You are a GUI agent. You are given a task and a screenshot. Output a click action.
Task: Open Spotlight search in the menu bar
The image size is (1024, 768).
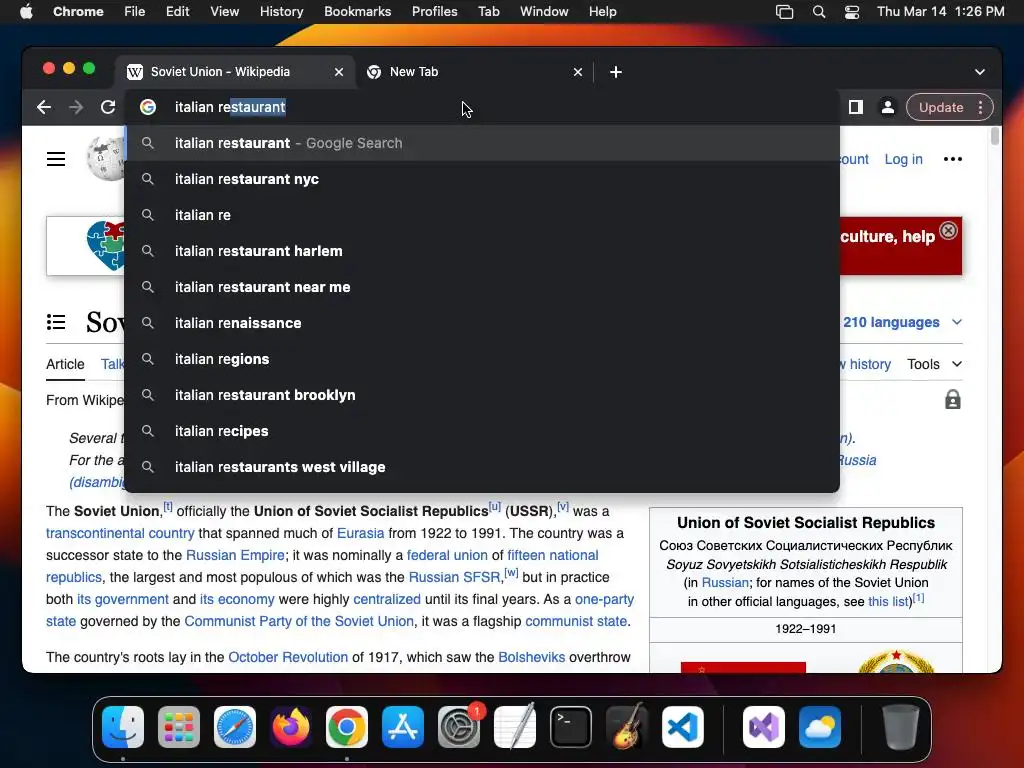pos(818,12)
